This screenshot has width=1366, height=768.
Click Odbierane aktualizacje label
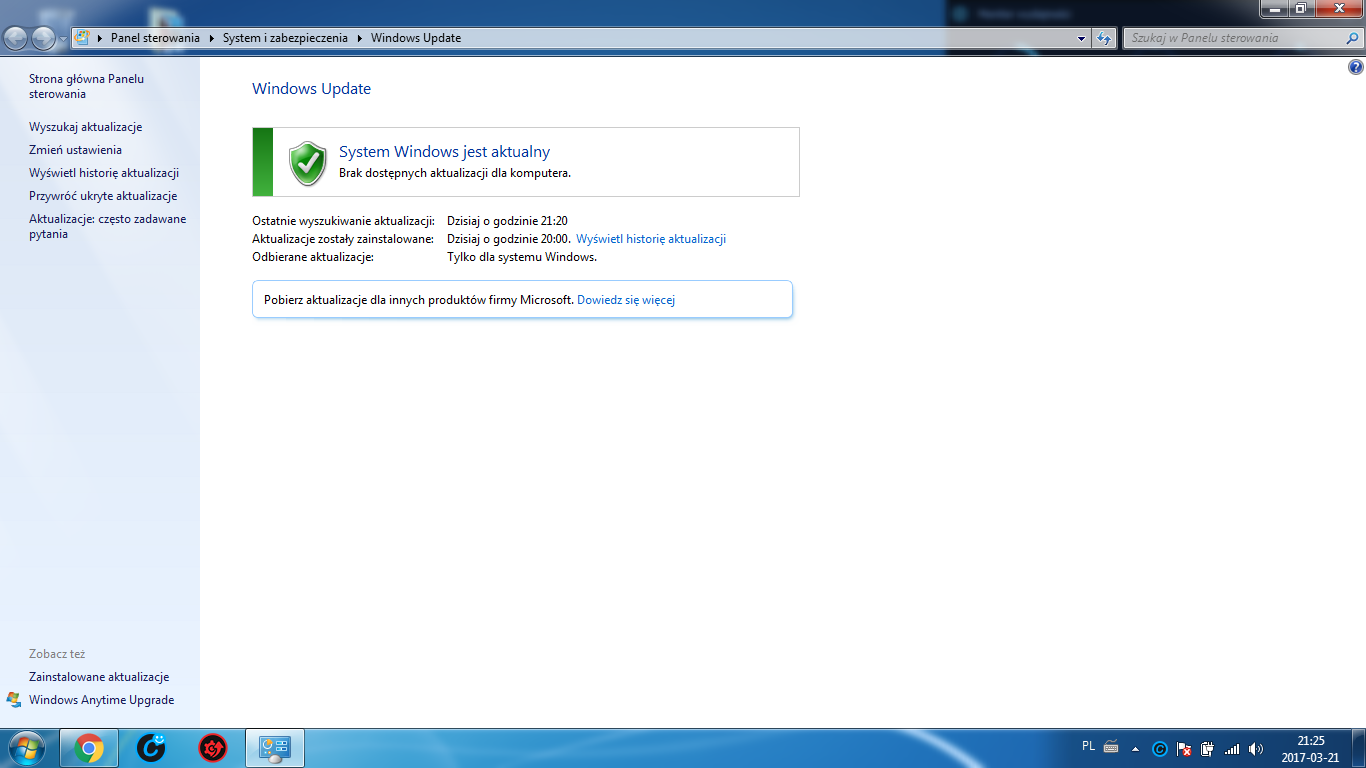[x=313, y=257]
